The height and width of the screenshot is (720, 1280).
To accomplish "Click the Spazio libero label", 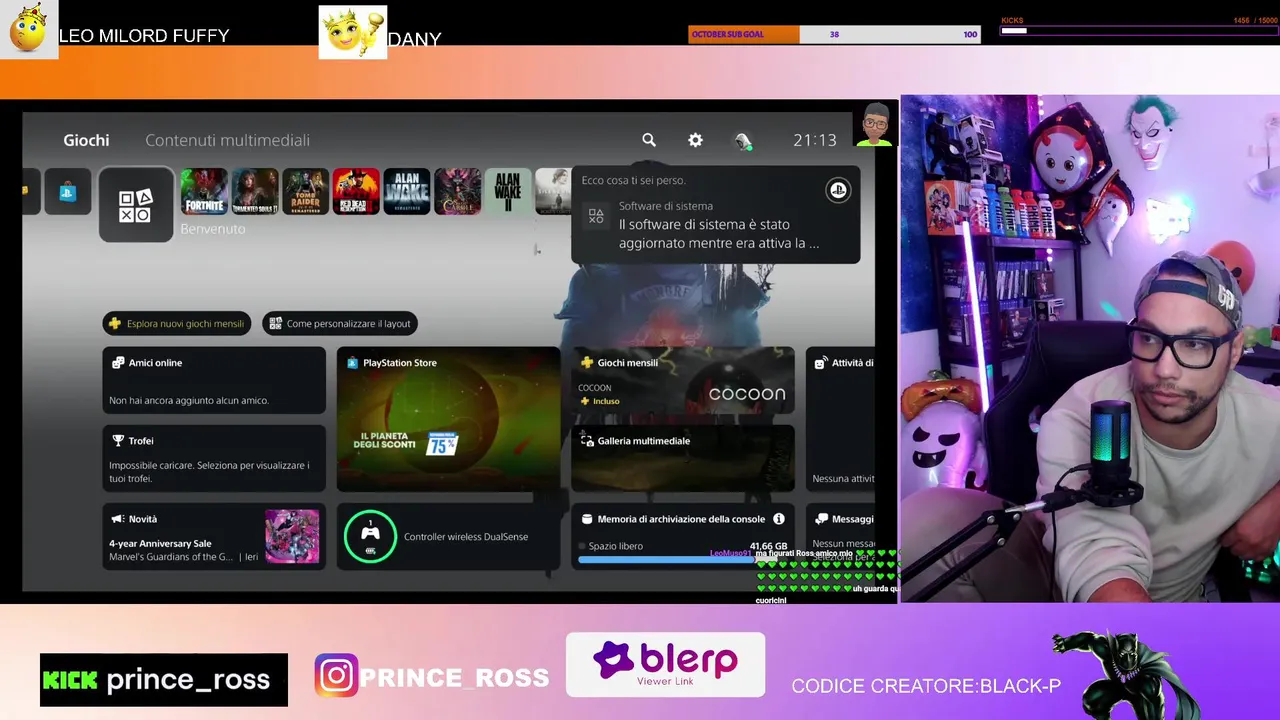I will point(616,546).
